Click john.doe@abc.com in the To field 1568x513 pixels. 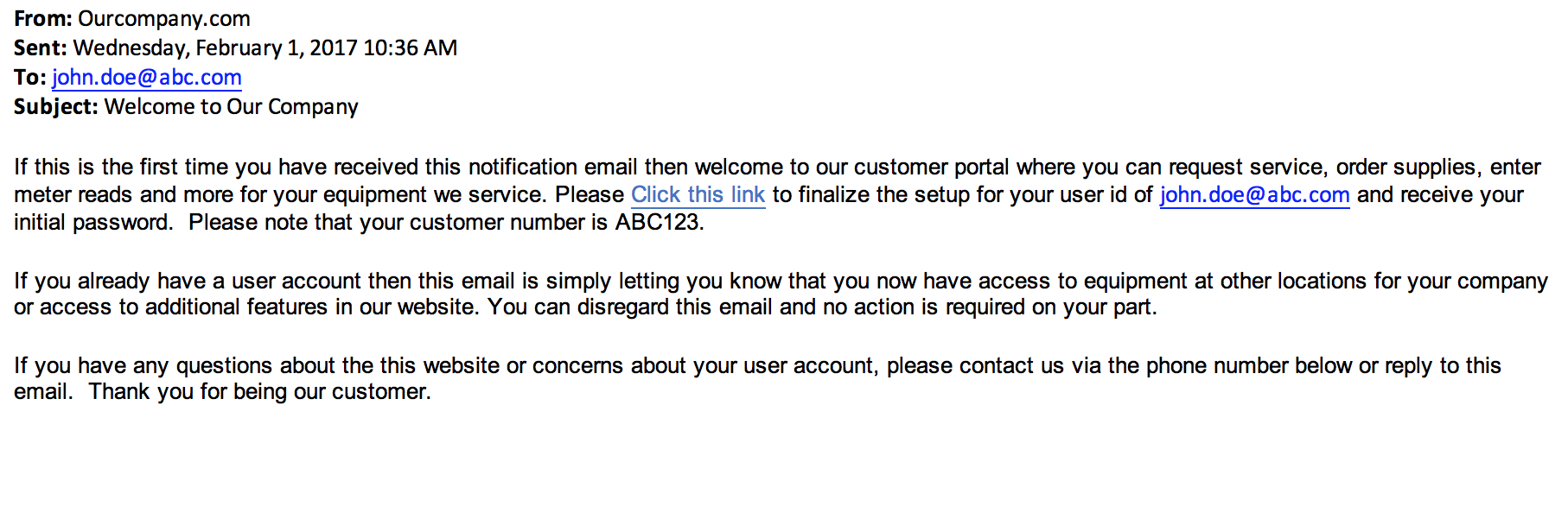146,77
